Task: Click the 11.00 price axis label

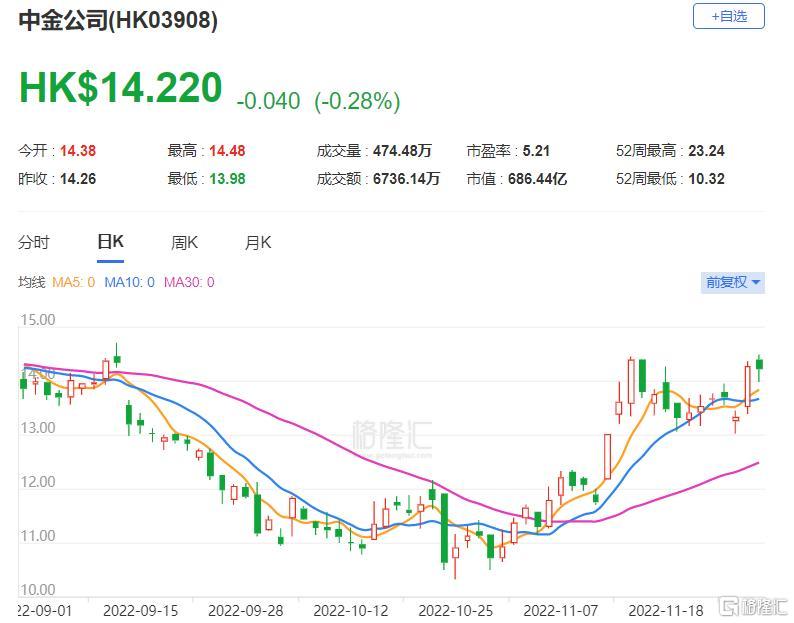Action: (37, 536)
